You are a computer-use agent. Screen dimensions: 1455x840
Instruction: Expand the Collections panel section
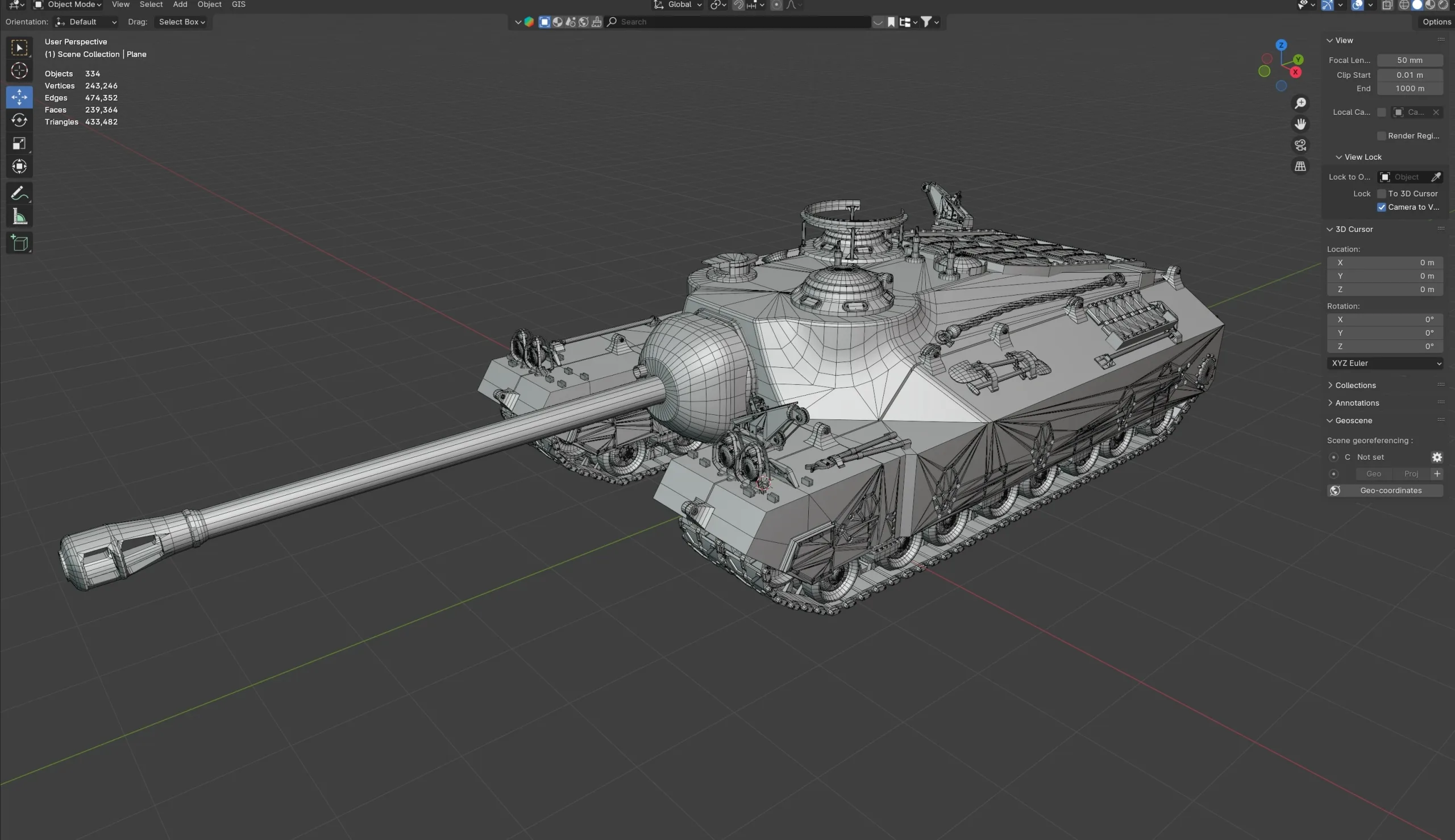pyautogui.click(x=1355, y=385)
